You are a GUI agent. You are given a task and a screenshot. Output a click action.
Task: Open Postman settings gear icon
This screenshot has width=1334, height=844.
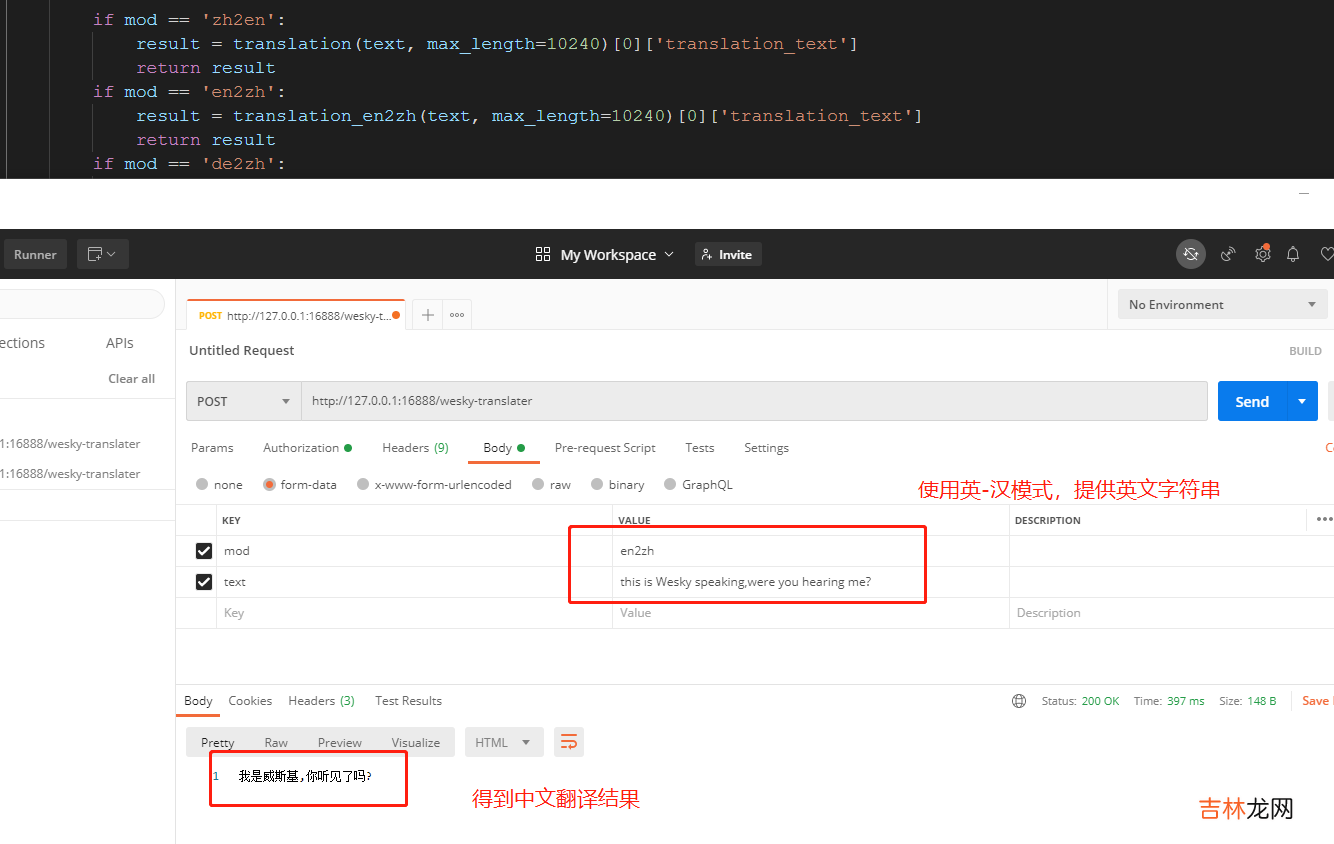tap(1262, 255)
